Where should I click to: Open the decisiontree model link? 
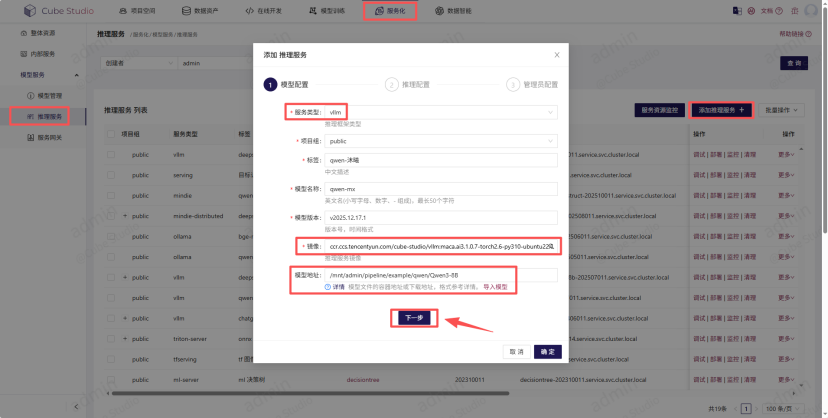pyautogui.click(x=363, y=379)
